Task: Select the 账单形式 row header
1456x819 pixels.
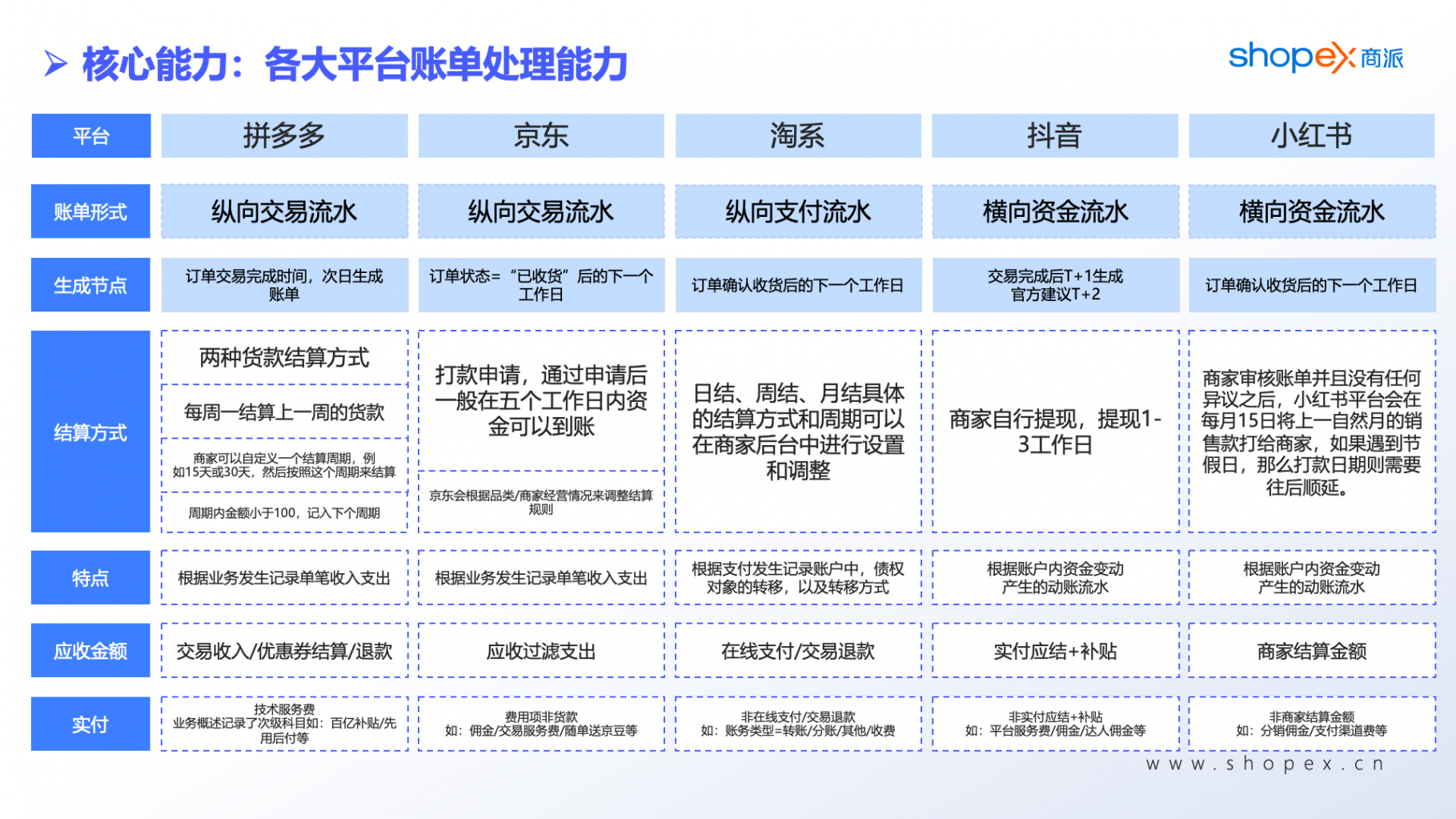Action: [x=90, y=211]
